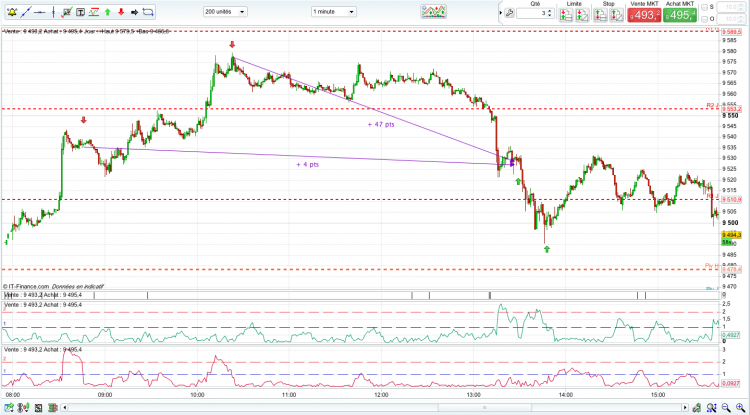Click the '+ 47 pts' label
The image size is (750, 415).
(x=381, y=125)
